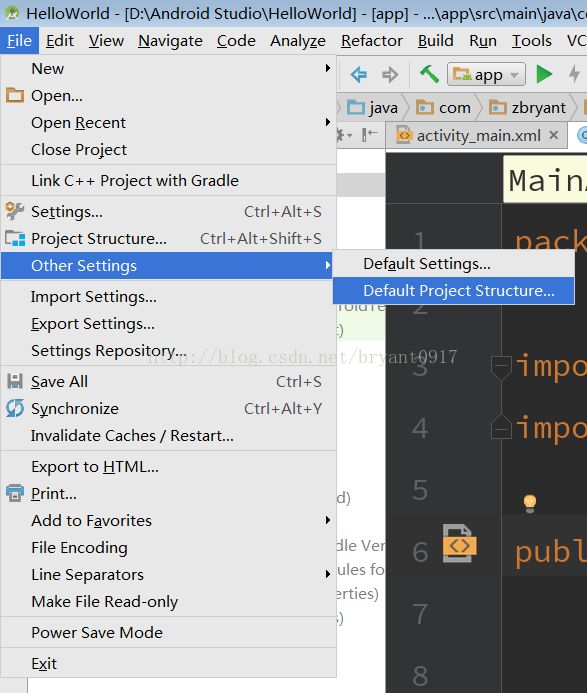Choose Close Project
Screen dimensions: 587x693
tap(168, 149)
